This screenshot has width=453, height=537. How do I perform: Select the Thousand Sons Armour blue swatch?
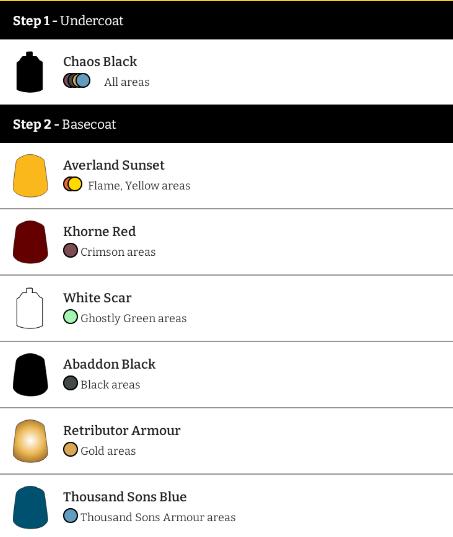70,516
